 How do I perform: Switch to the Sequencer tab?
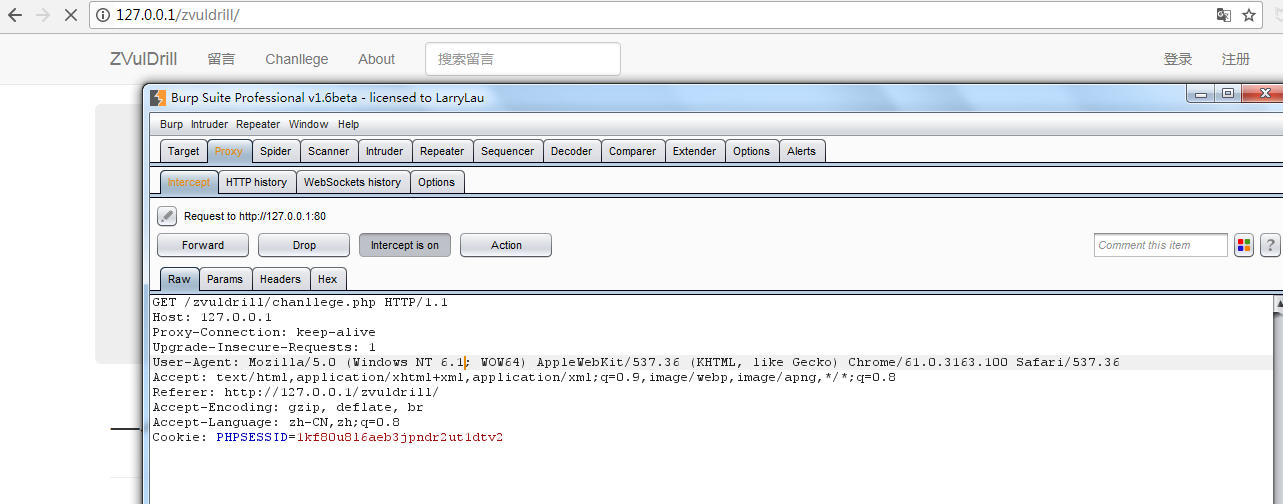(x=507, y=151)
